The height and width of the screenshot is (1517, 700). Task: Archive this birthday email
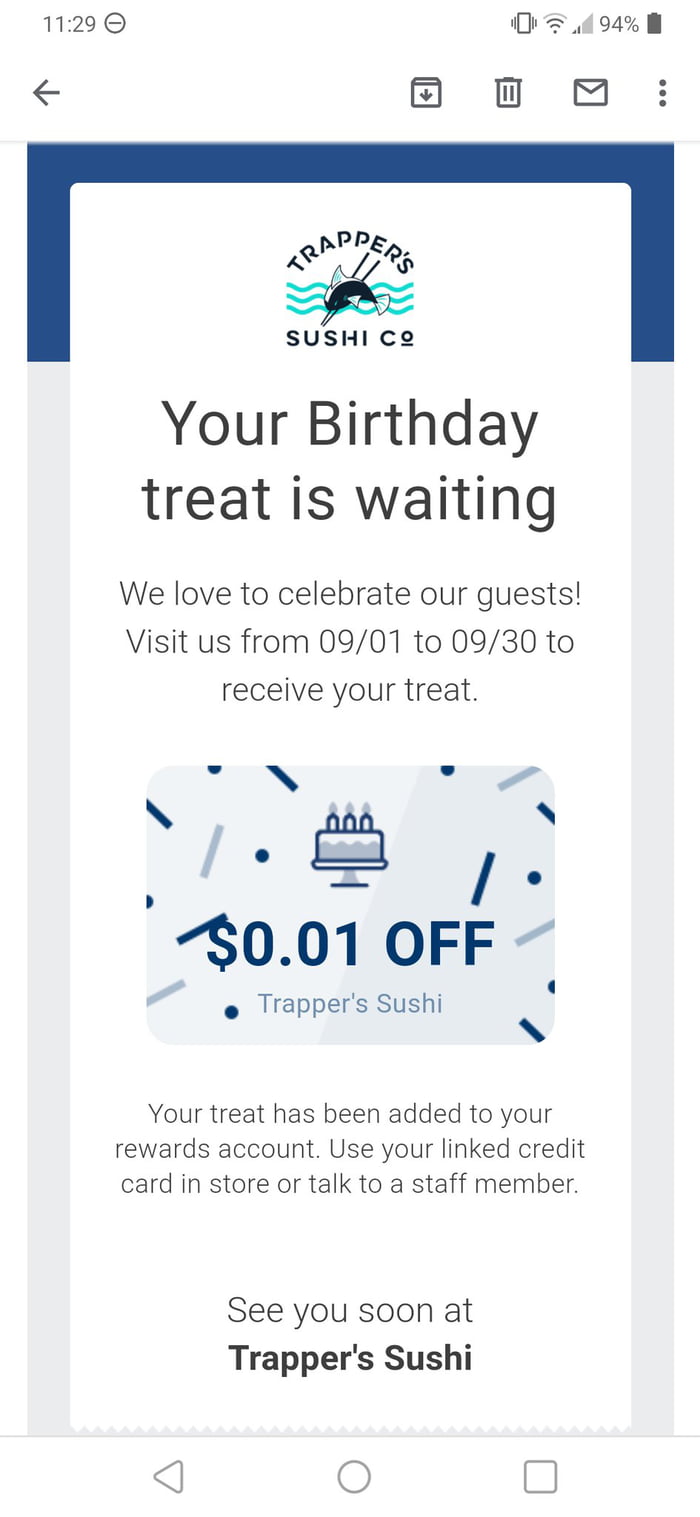click(425, 92)
